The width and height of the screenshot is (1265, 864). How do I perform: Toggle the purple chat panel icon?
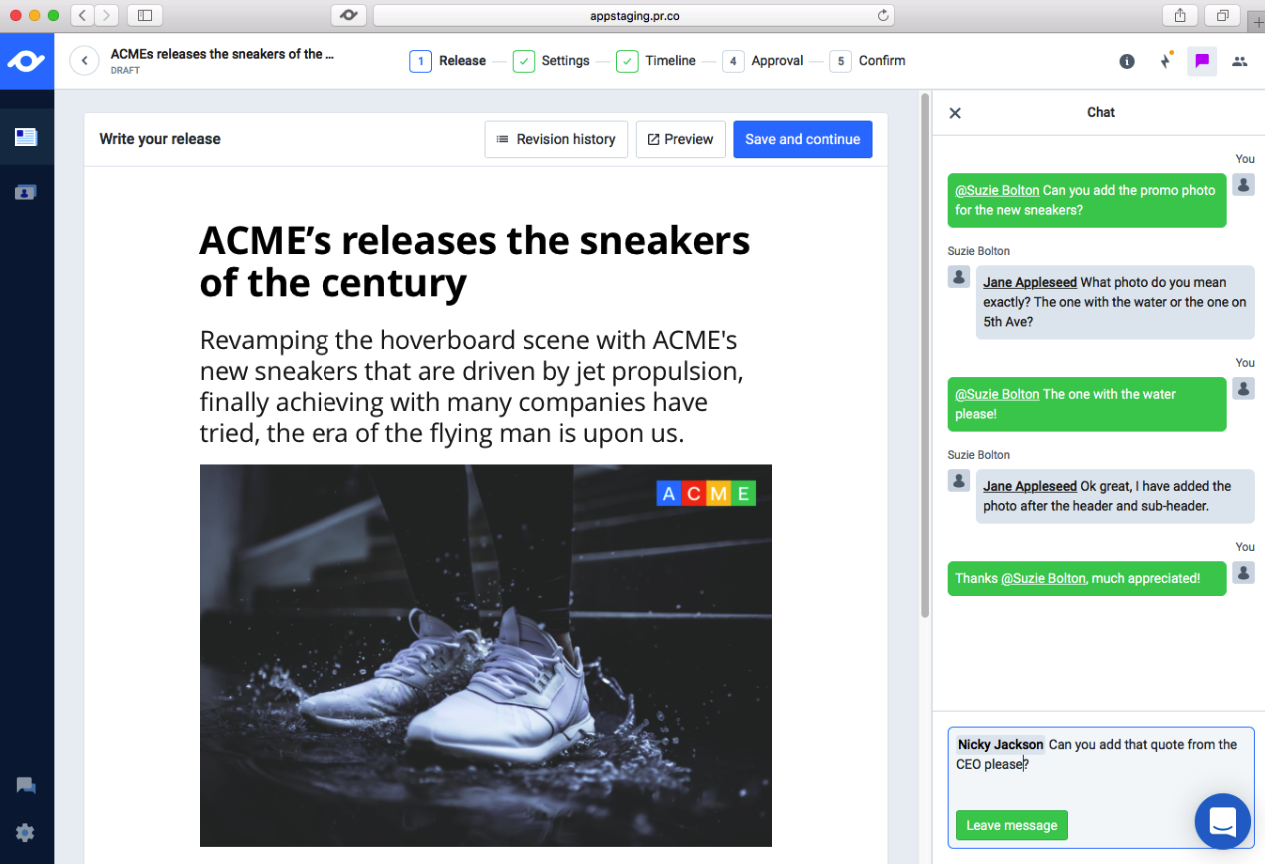(1202, 61)
